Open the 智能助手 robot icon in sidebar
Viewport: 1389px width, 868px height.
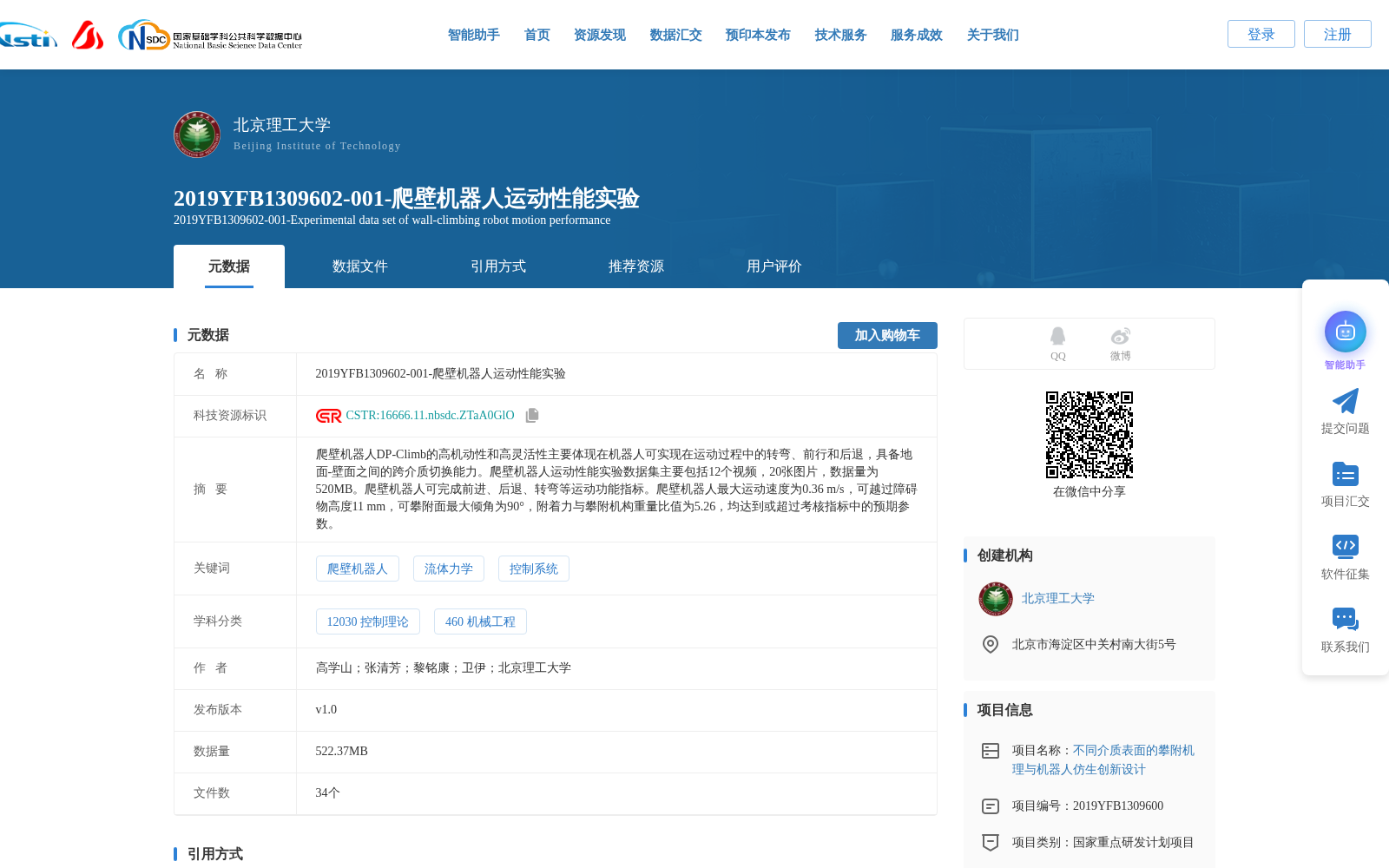point(1346,332)
